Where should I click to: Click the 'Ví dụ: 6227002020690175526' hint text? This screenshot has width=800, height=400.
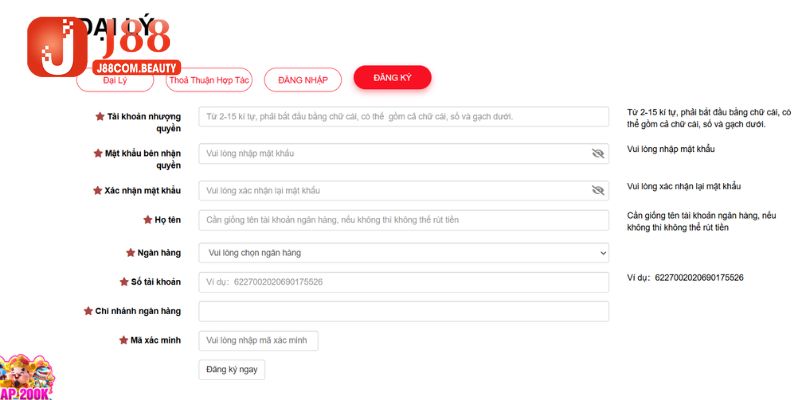click(x=685, y=278)
